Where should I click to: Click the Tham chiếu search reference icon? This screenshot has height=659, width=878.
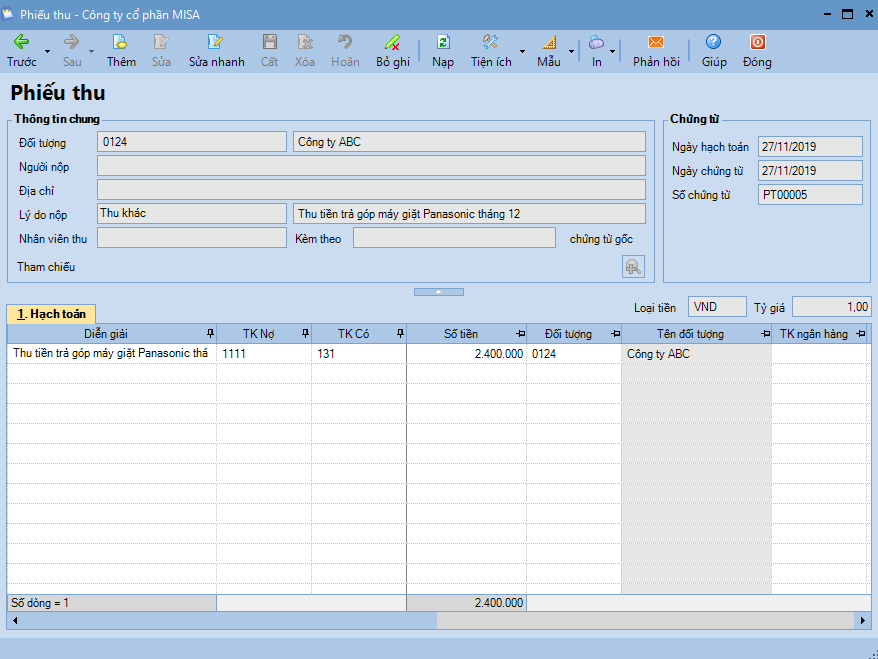coord(633,267)
